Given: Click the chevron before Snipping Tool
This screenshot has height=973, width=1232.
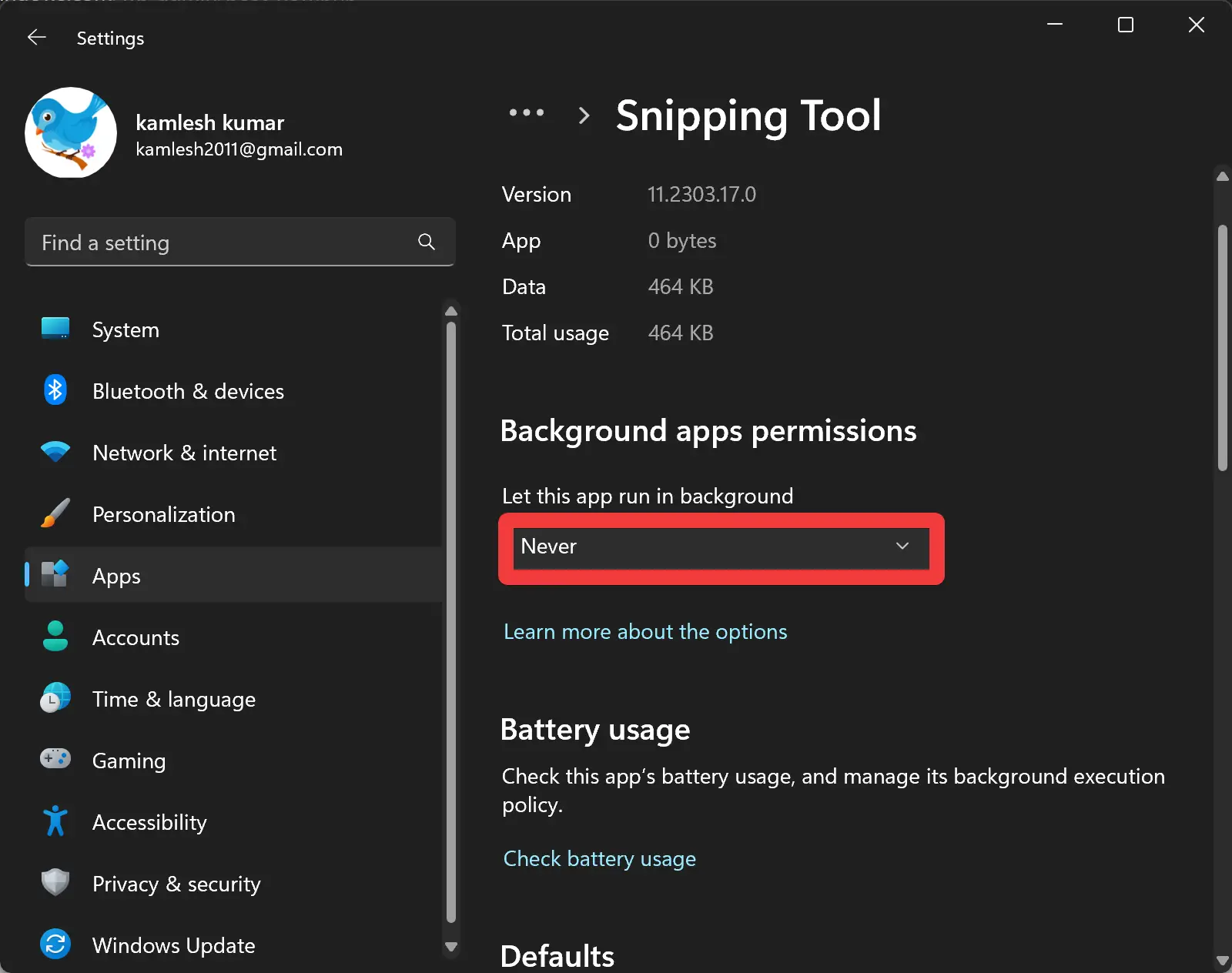Looking at the screenshot, I should [584, 115].
